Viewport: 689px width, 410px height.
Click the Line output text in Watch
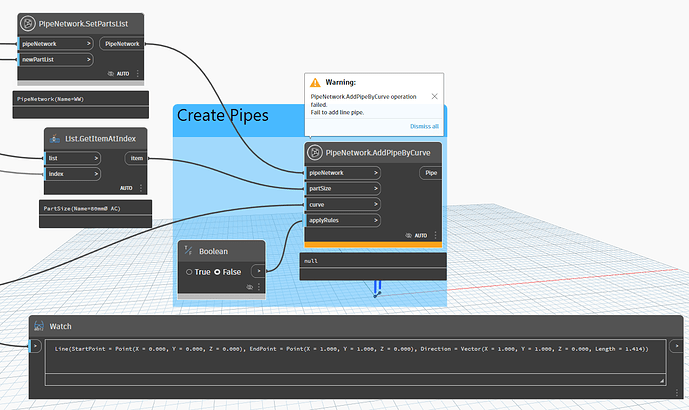pos(351,349)
